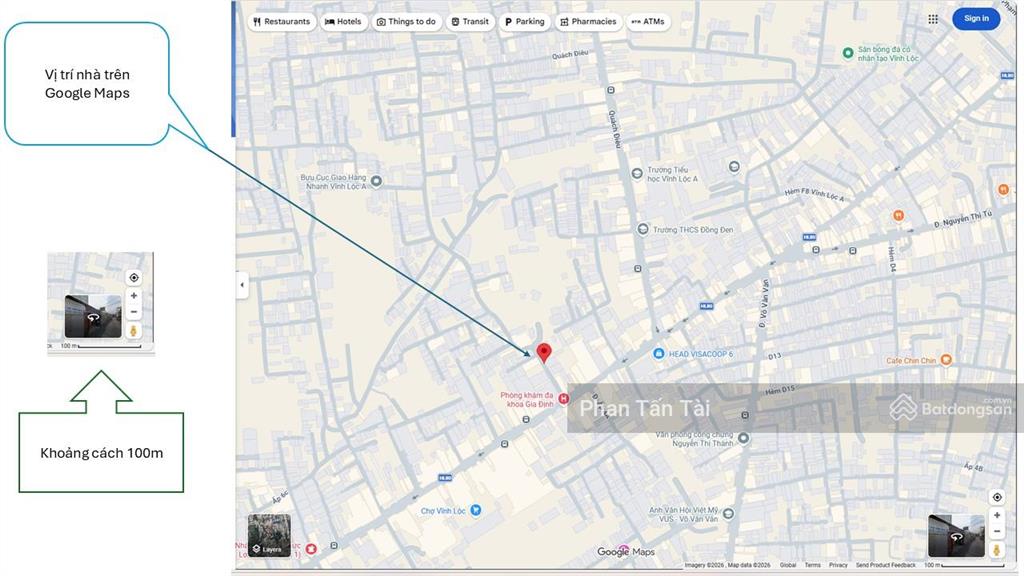Zoom in with the plus button on main map
Image resolution: width=1024 pixels, height=576 pixels.
coord(996,515)
